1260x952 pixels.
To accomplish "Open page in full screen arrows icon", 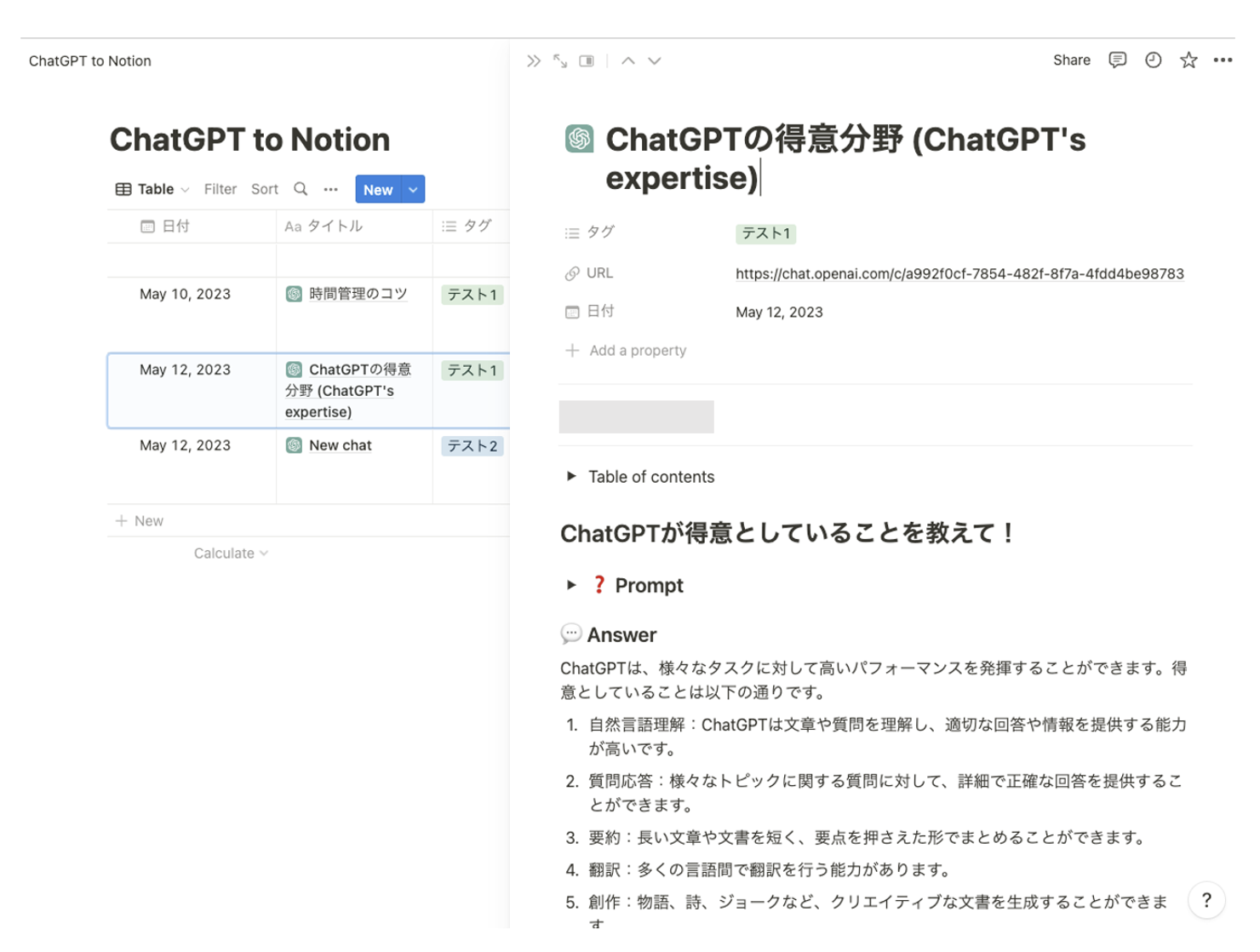I will tap(560, 61).
